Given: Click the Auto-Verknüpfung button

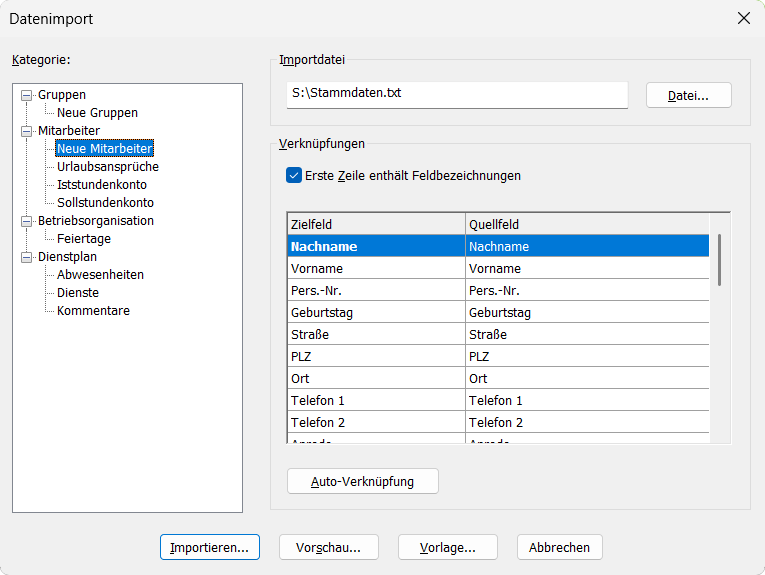Looking at the screenshot, I should pyautogui.click(x=362, y=481).
